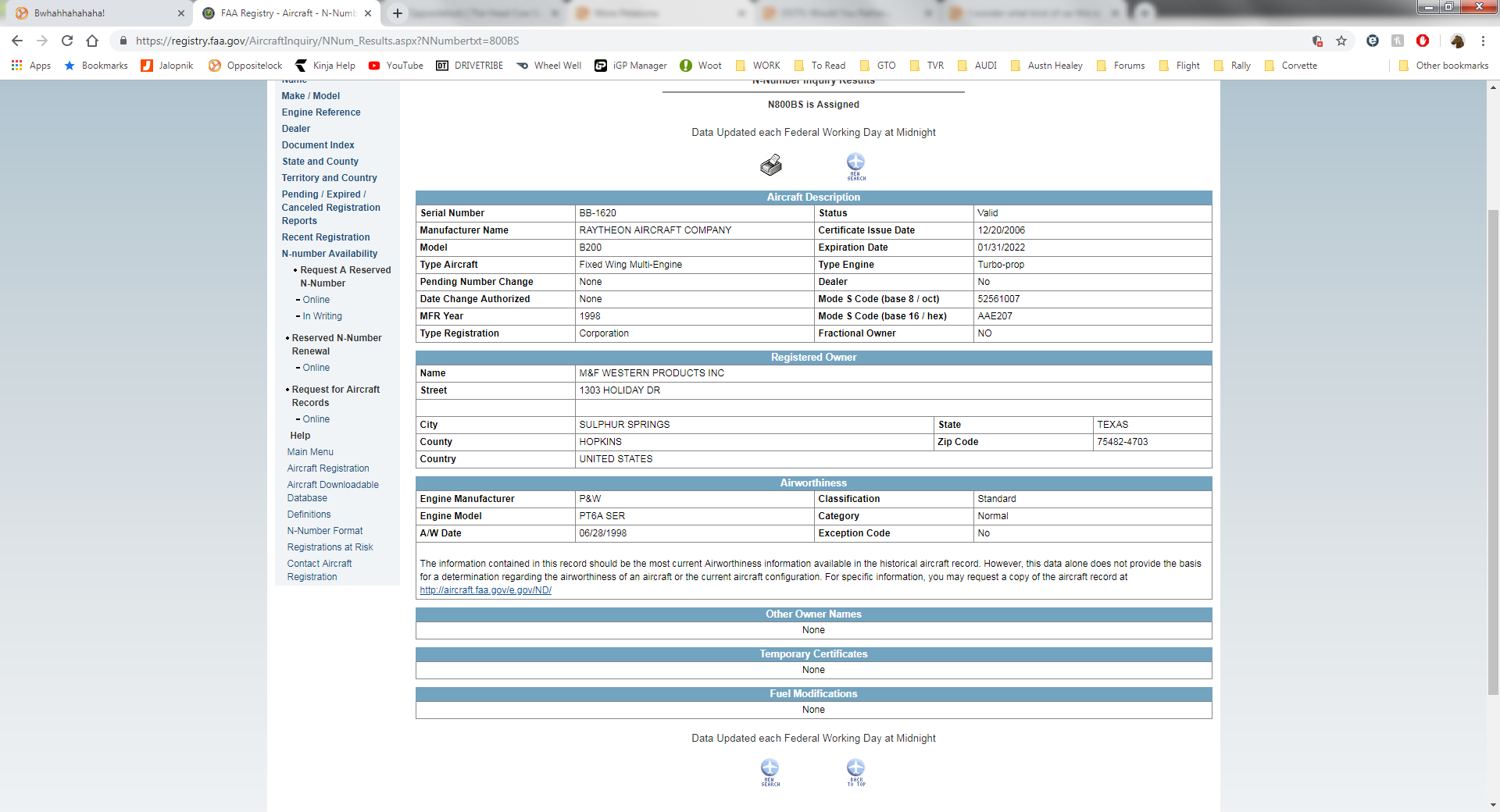Image resolution: width=1500 pixels, height=812 pixels.
Task: Open Pending / Expired / Canceled Registration Reports
Action: pyautogui.click(x=331, y=208)
